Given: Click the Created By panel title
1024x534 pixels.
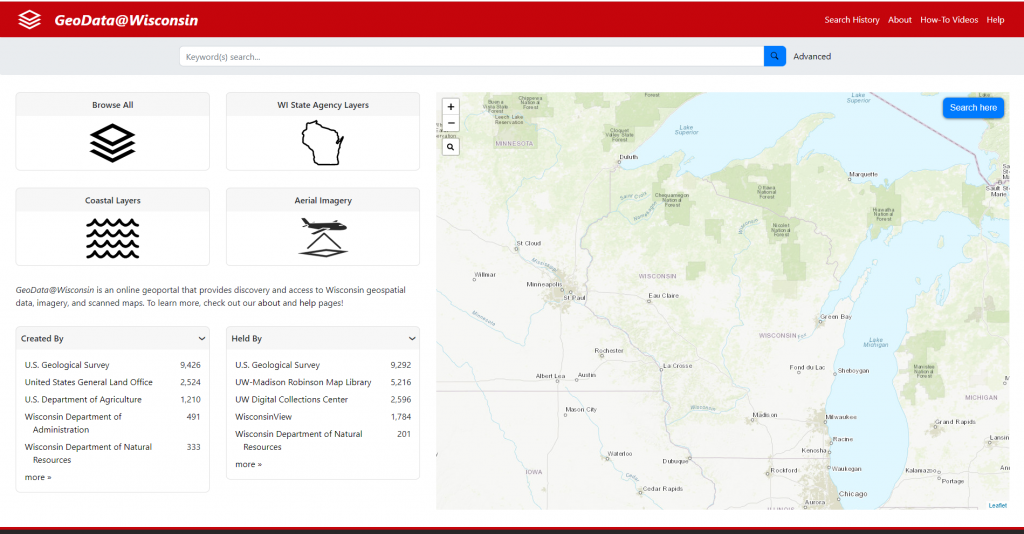Looking at the screenshot, I should pos(42,338).
